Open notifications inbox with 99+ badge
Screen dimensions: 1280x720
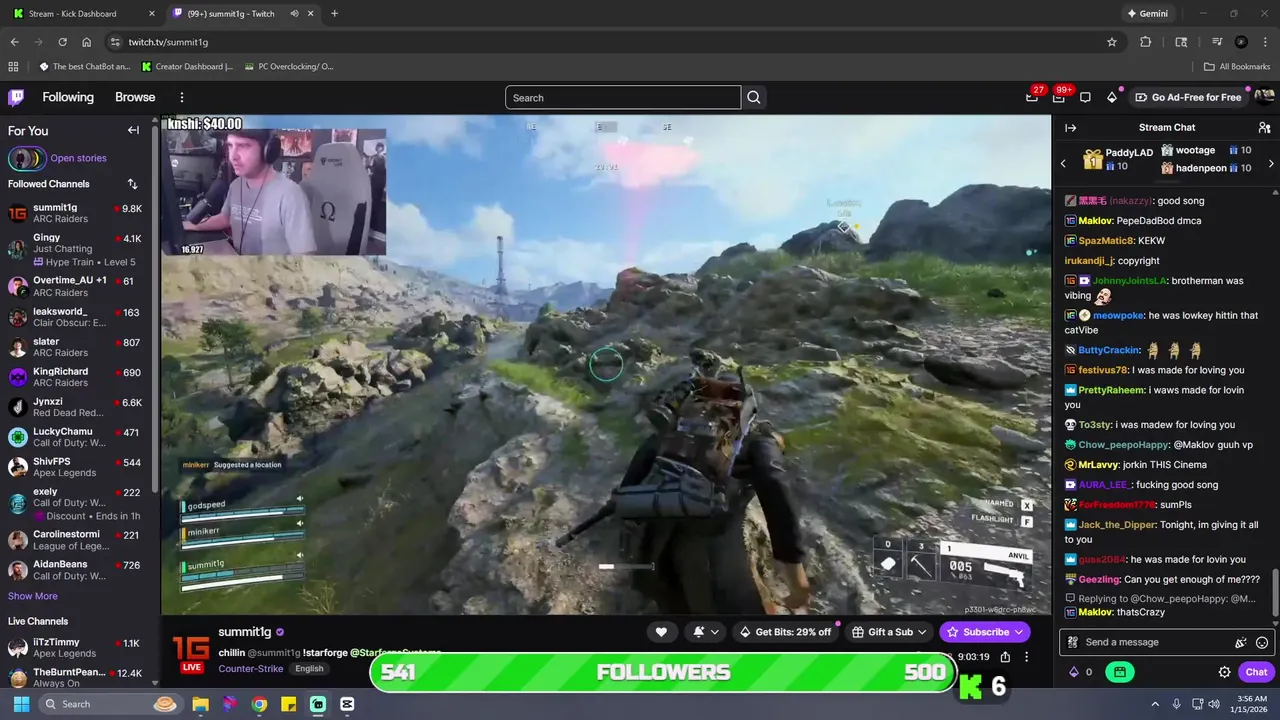[x=1059, y=97]
